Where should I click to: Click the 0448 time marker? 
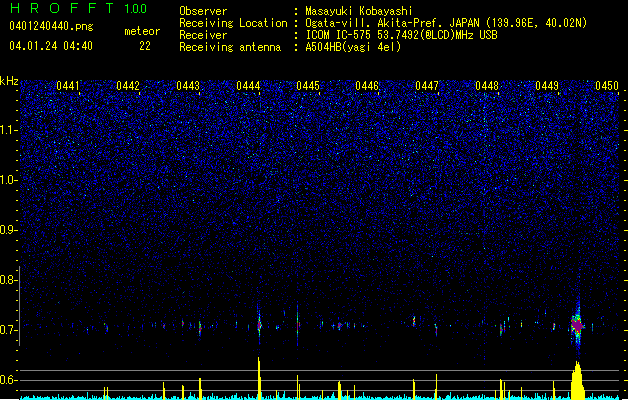(487, 86)
